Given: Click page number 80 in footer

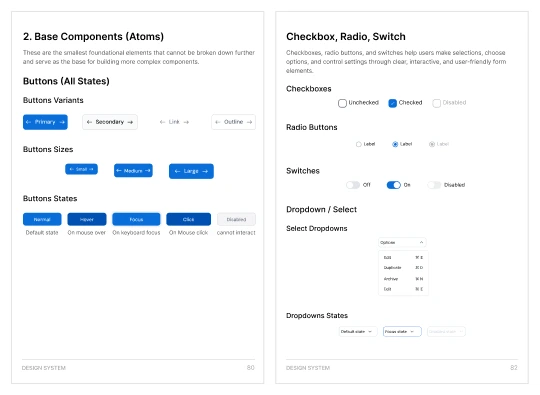Looking at the screenshot, I should point(251,368).
